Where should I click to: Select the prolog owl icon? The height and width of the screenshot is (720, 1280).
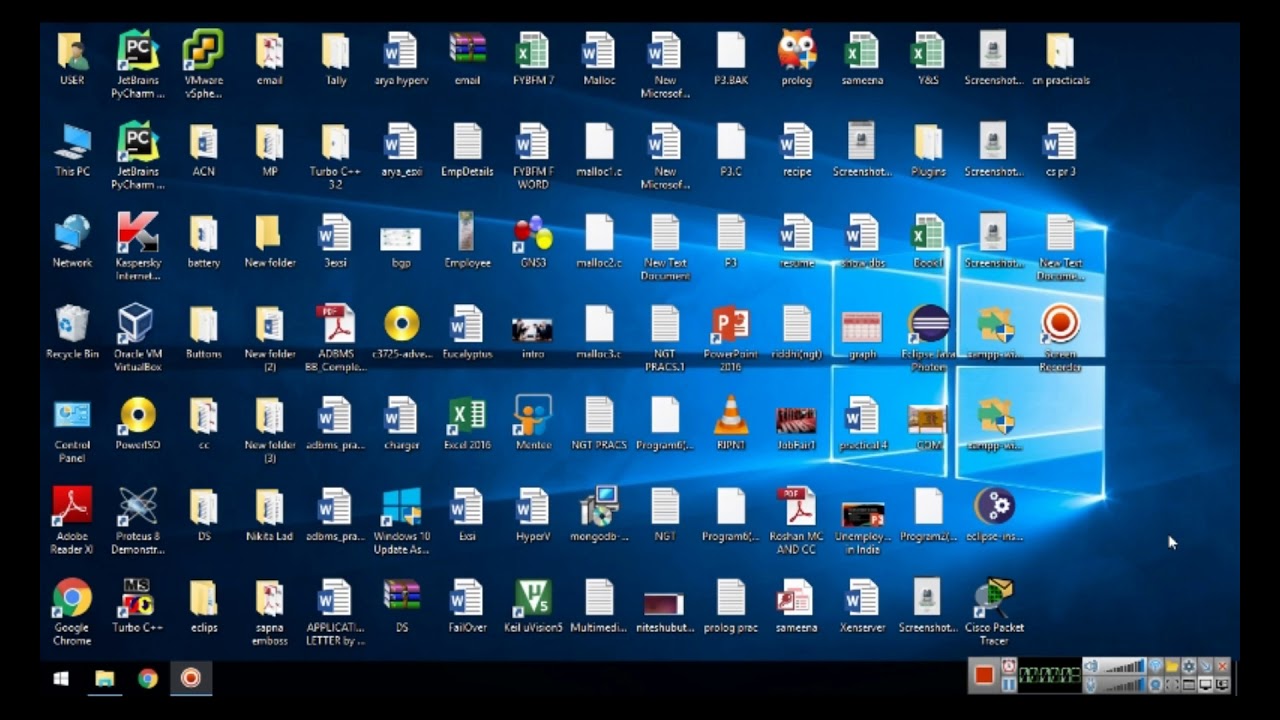pos(797,58)
